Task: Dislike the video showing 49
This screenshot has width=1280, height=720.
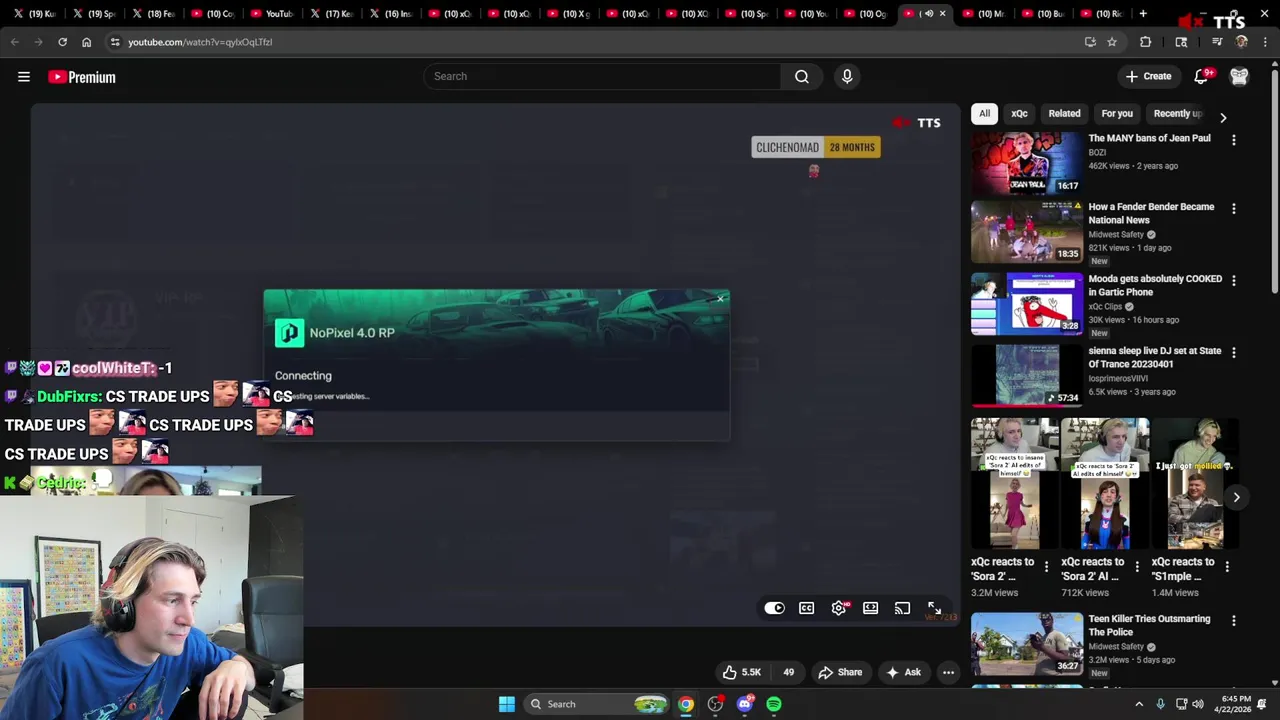Action: click(789, 672)
